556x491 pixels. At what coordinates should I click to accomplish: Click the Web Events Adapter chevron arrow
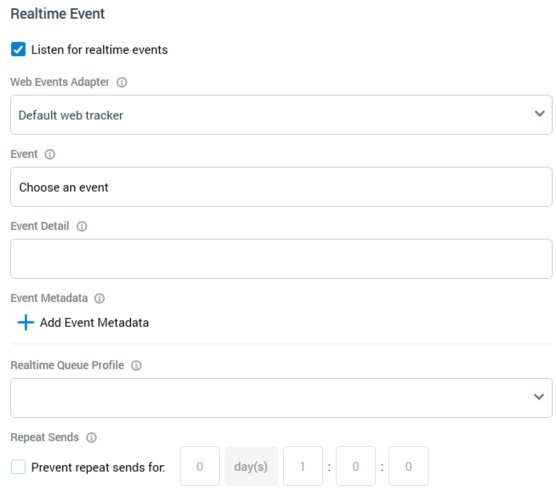click(x=540, y=113)
